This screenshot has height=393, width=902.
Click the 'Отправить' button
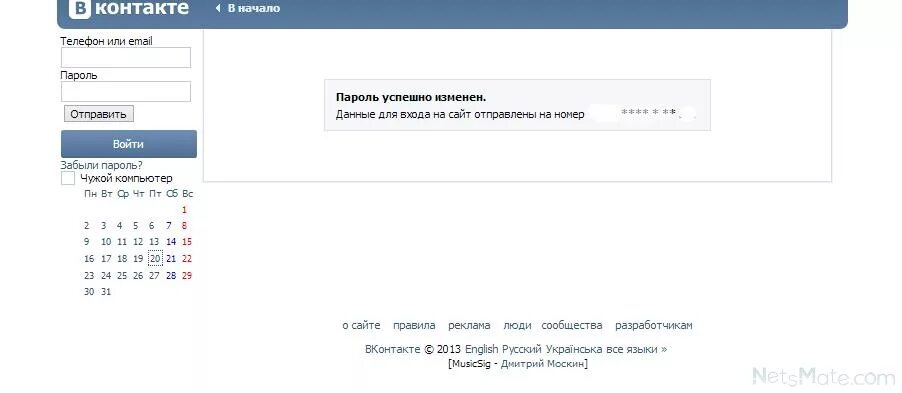[x=98, y=114]
